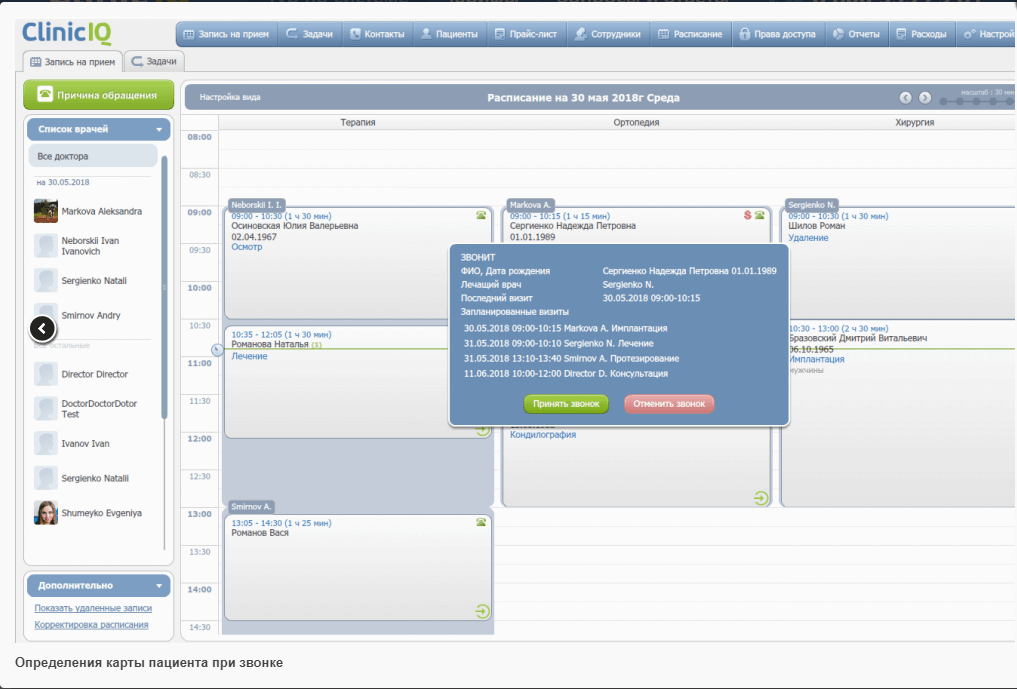Click the phone icon in Осиновская's appointment
This screenshot has width=1017, height=689.
(481, 215)
